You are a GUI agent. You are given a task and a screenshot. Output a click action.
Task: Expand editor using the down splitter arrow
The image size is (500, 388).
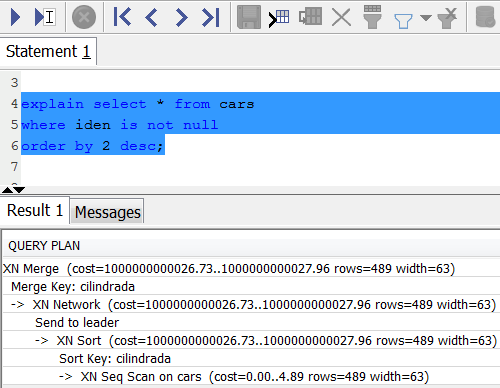pos(19,190)
